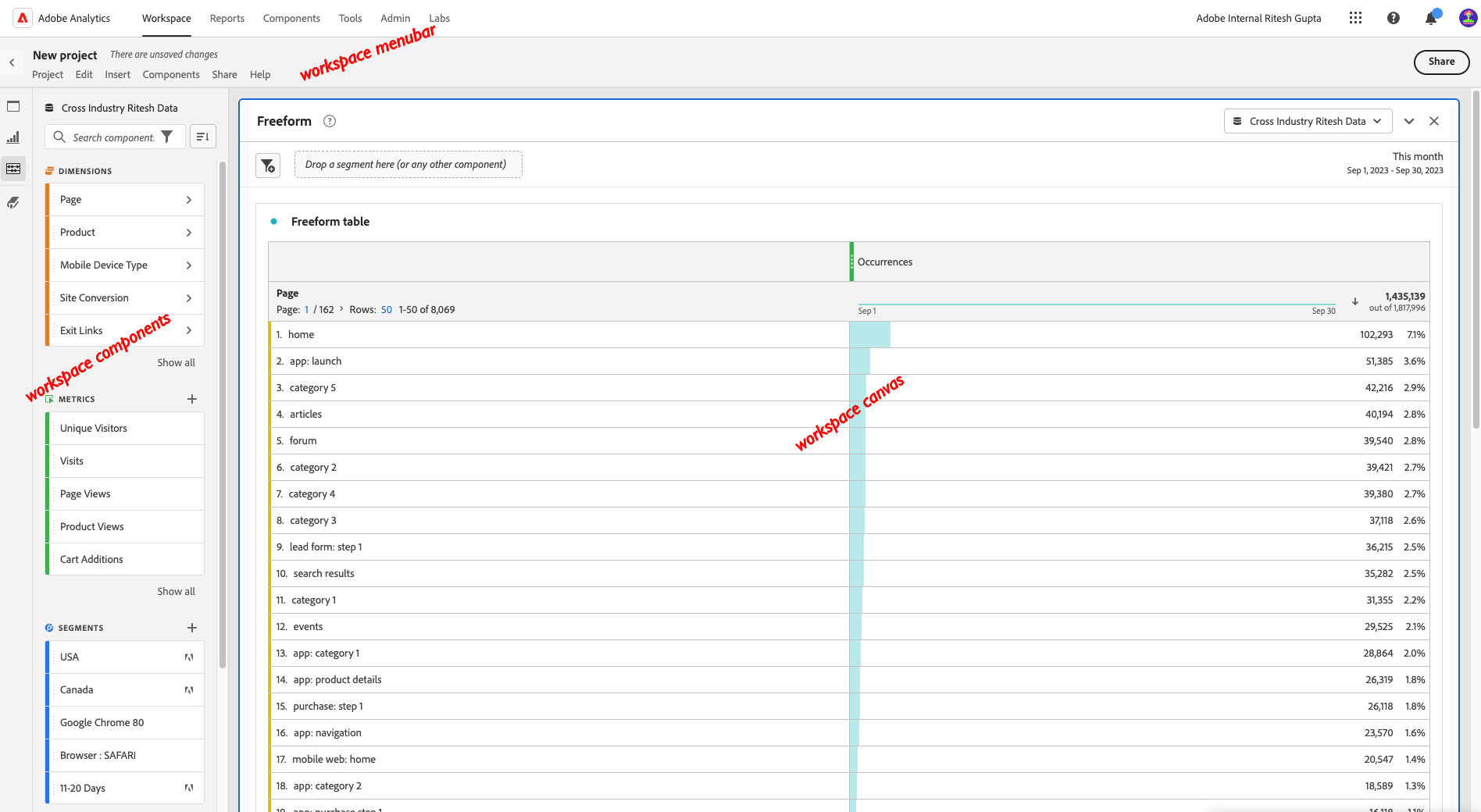Image resolution: width=1481 pixels, height=812 pixels.
Task: Open the panel report suite dropdown
Action: 1308,121
